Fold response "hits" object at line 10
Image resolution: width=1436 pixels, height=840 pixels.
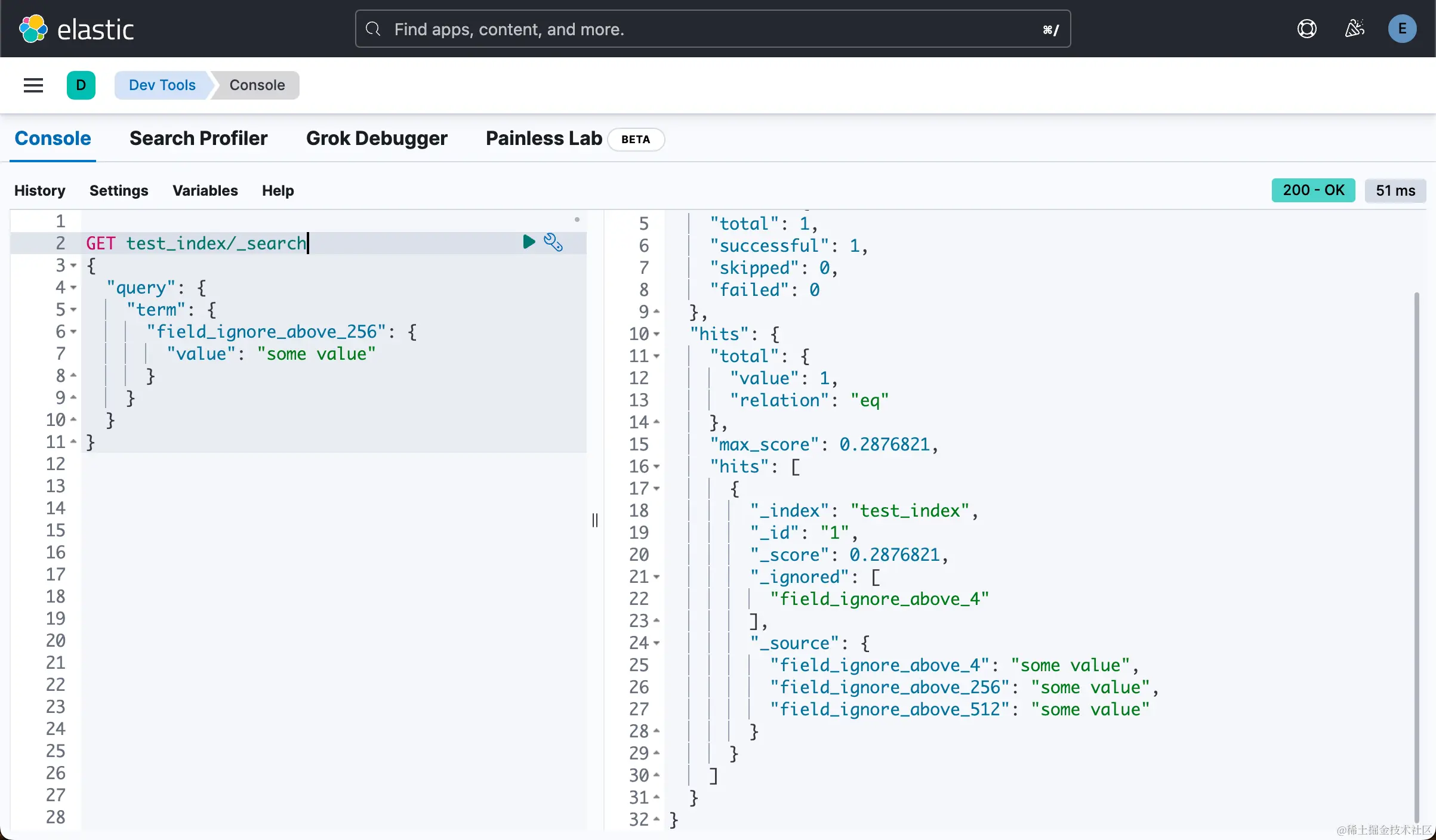coord(657,334)
